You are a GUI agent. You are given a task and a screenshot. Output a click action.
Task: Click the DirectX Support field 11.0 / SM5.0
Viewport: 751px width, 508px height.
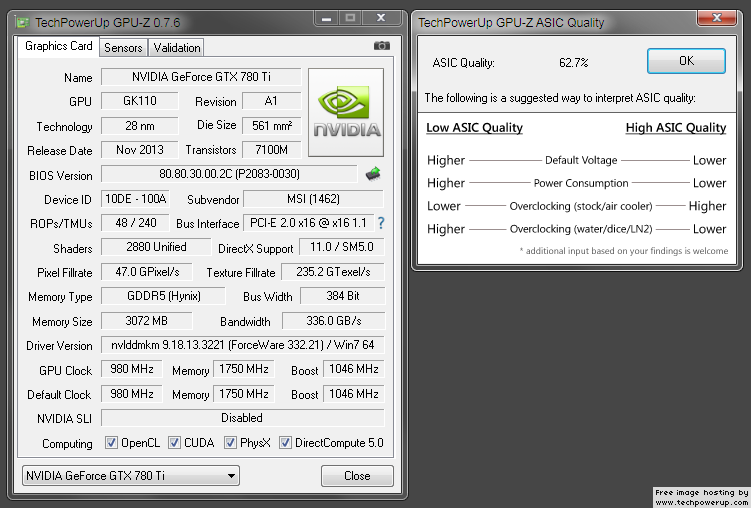click(x=341, y=247)
